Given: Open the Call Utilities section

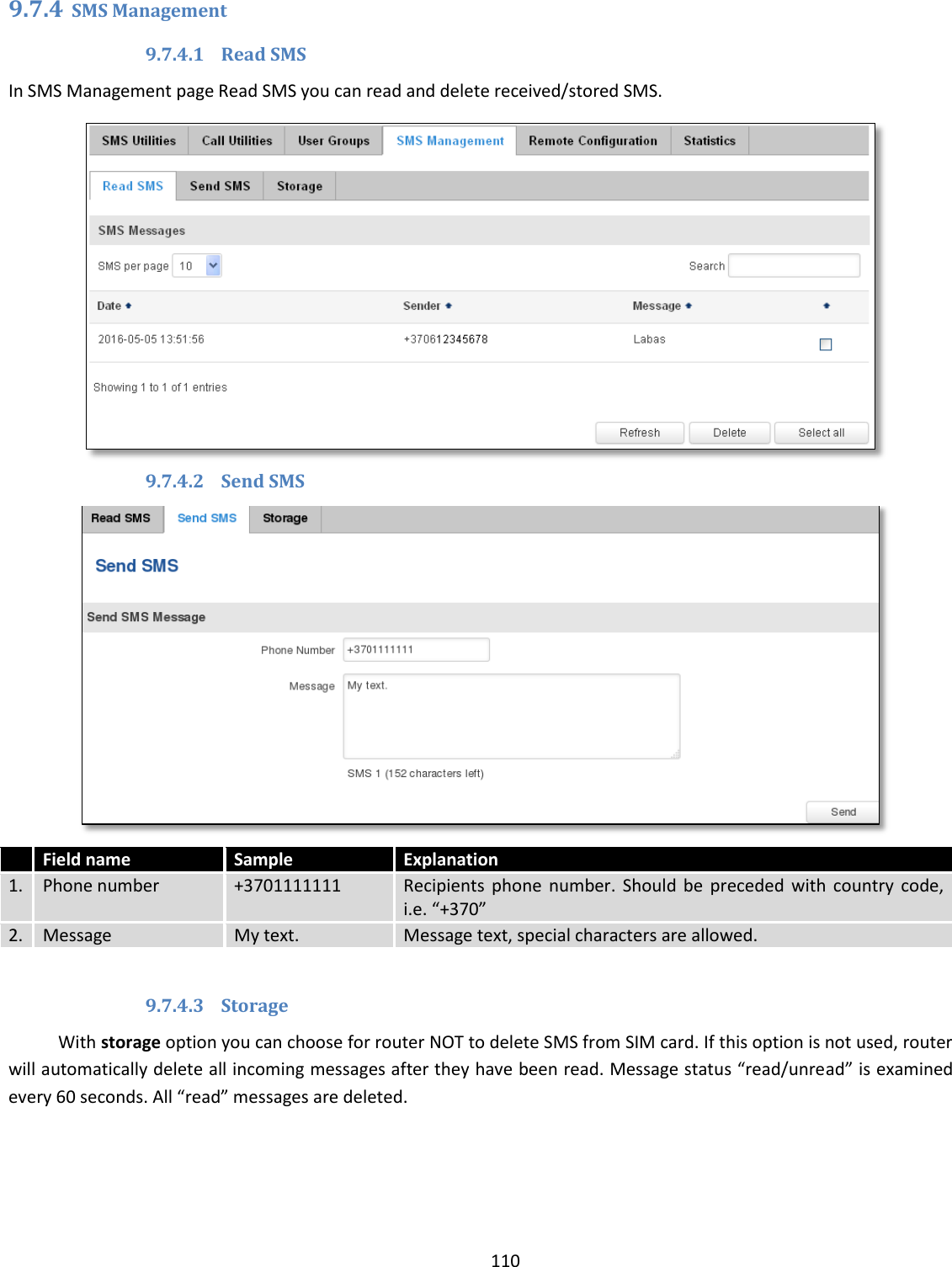Looking at the screenshot, I should click(237, 141).
